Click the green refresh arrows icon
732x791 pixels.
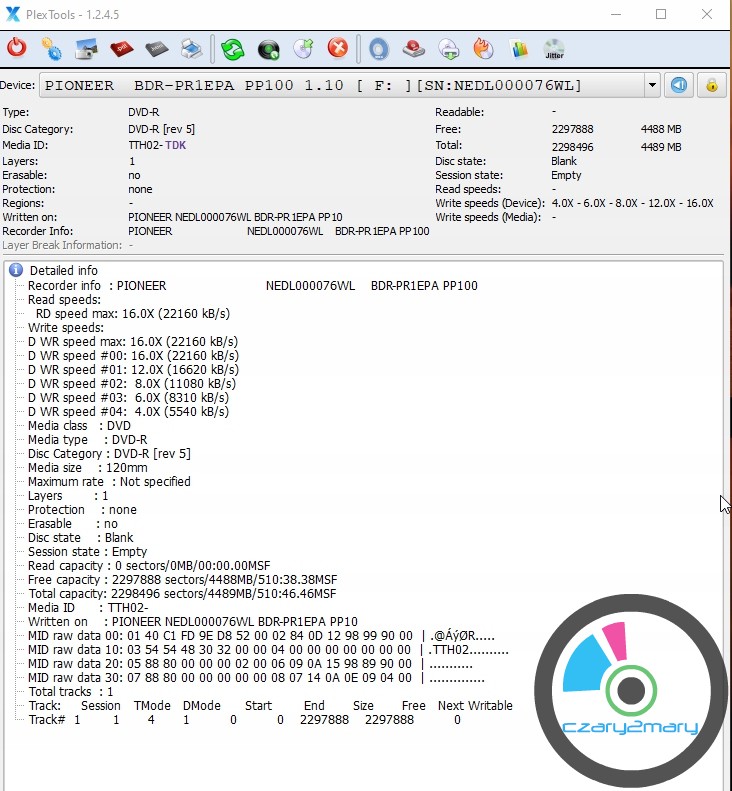click(233, 48)
